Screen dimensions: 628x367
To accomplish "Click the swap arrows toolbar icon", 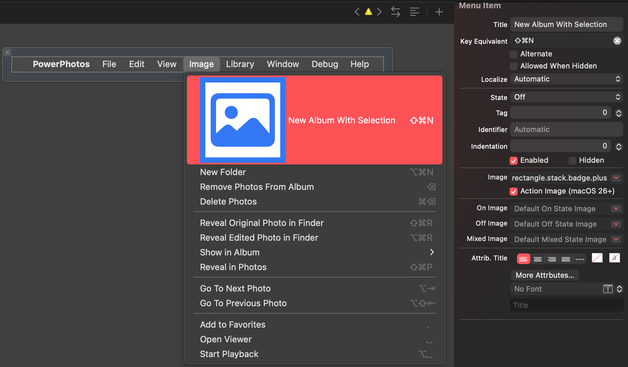I will point(396,12).
